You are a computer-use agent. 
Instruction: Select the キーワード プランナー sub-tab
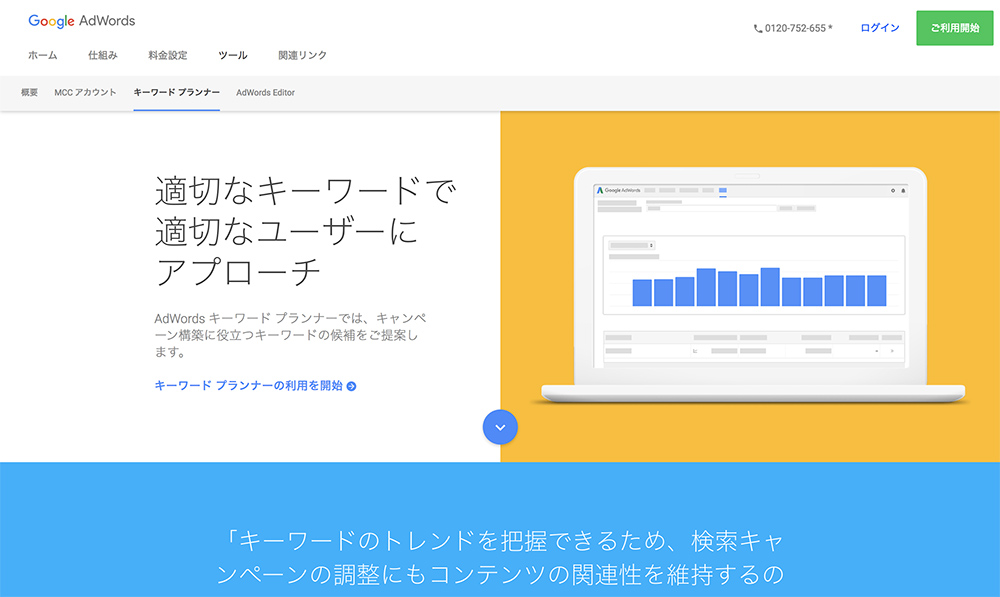177,92
